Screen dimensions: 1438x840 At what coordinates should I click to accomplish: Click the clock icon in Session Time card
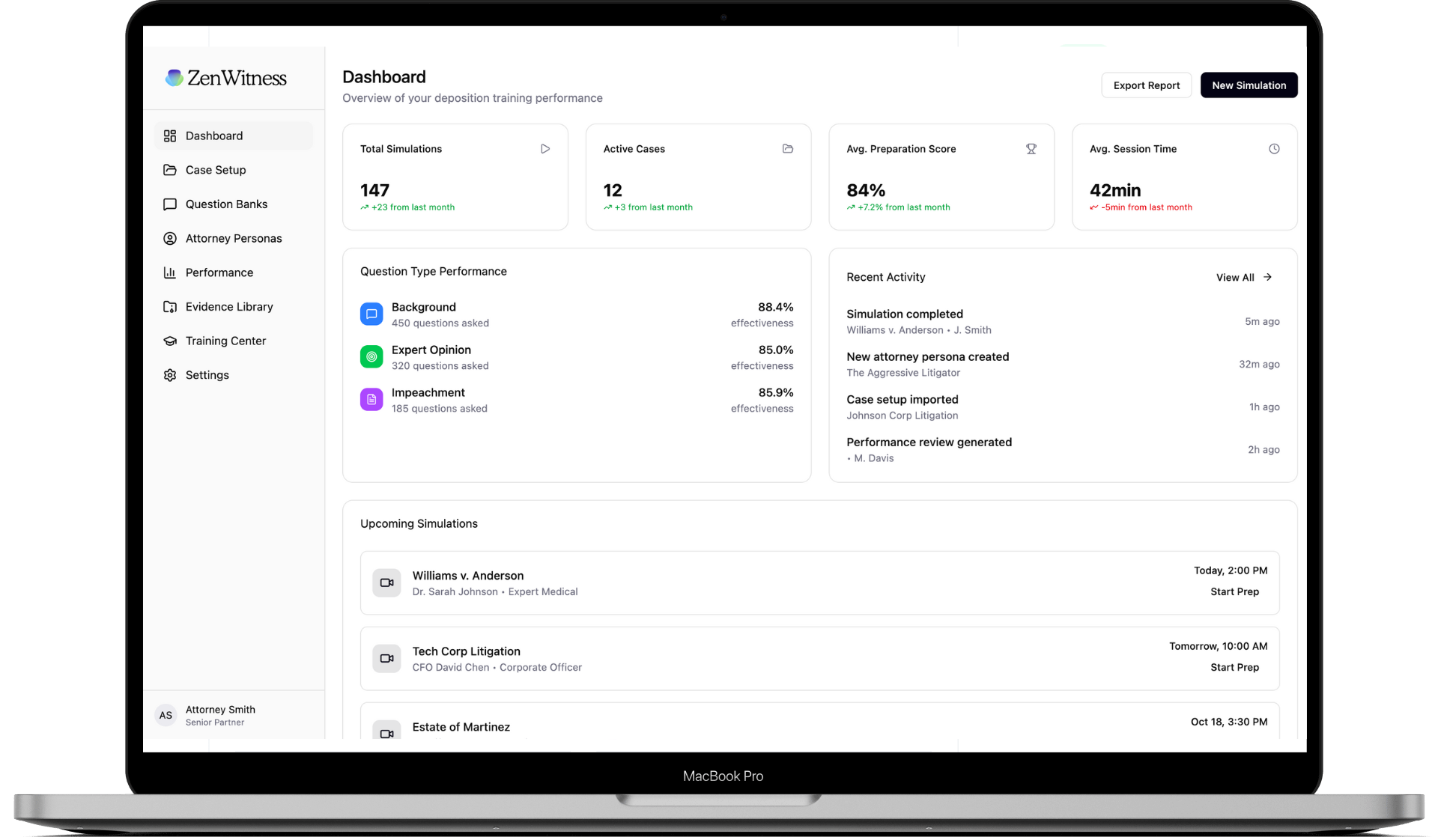(x=1274, y=149)
